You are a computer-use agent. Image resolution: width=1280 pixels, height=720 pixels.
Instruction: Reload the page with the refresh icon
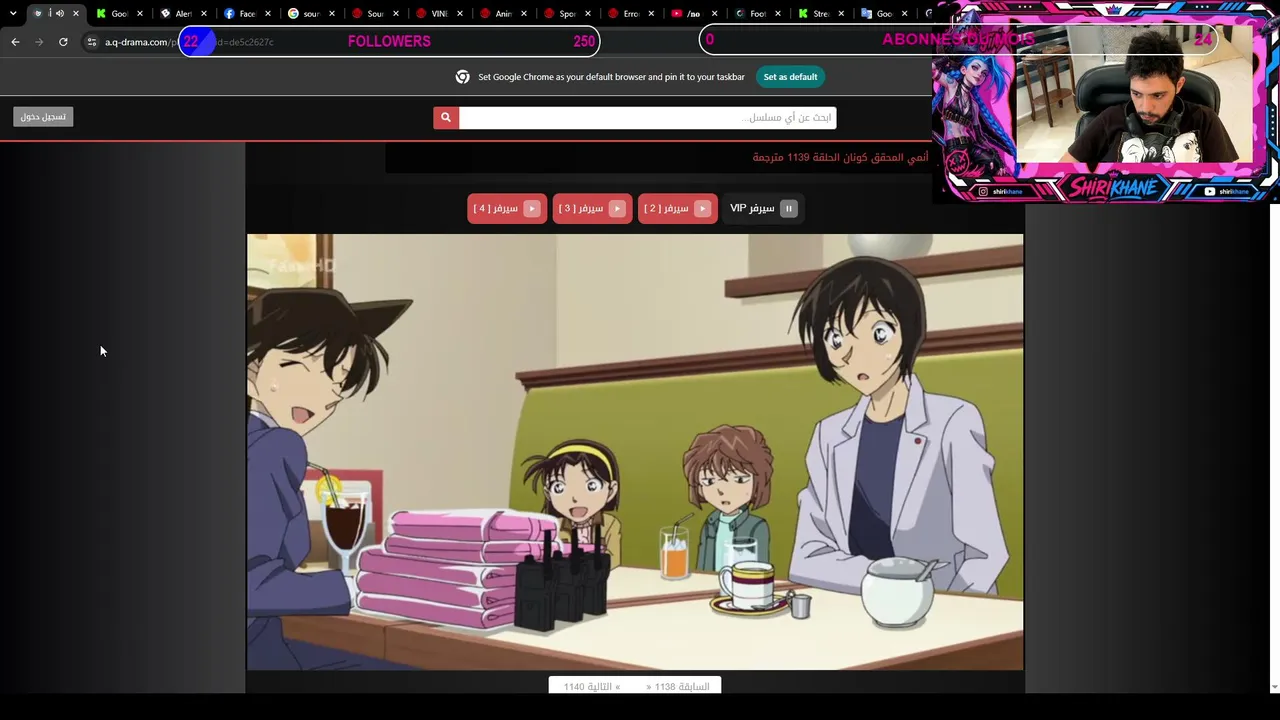point(63,42)
